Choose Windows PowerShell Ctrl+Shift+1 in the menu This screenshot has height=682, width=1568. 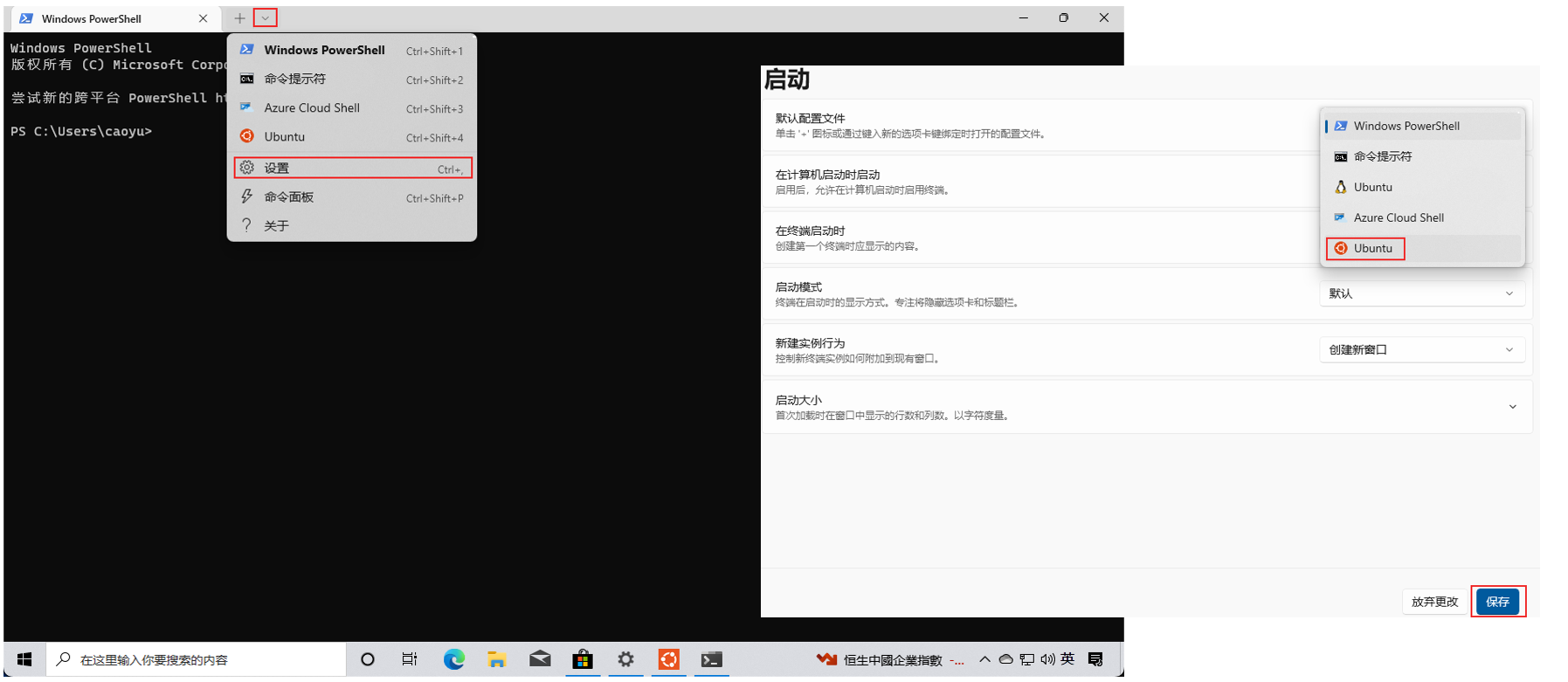(352, 50)
